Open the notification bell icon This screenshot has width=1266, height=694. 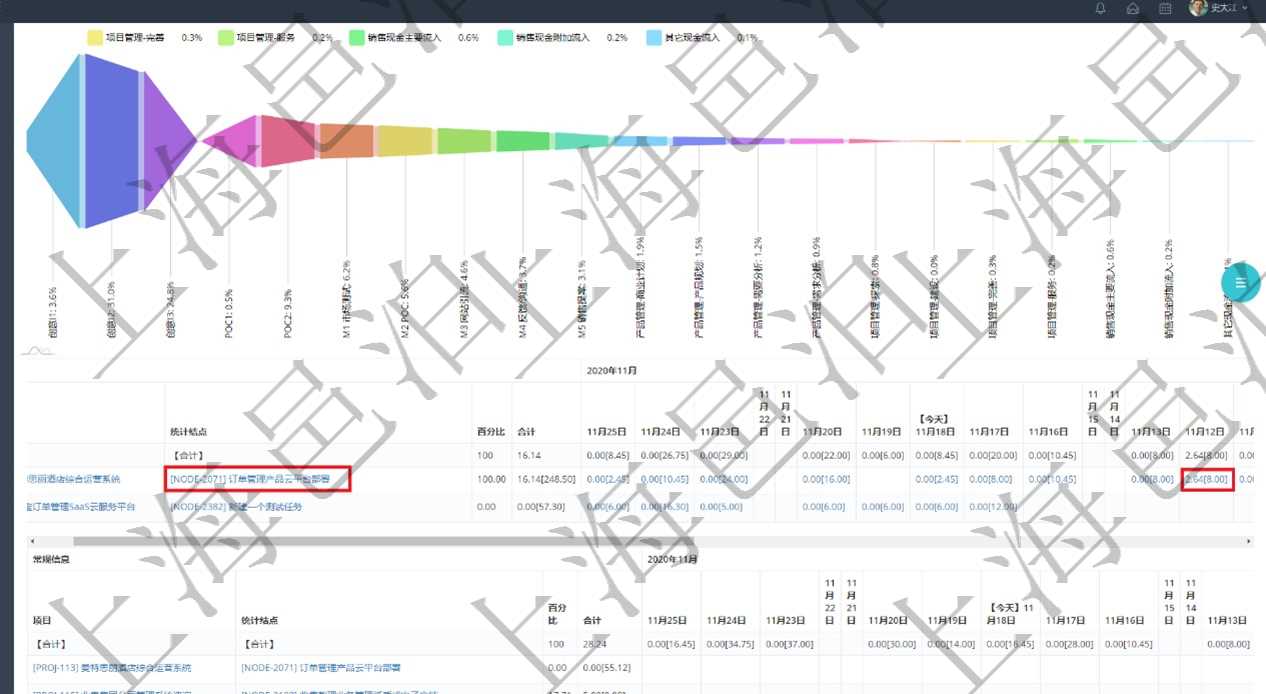pyautogui.click(x=1101, y=9)
